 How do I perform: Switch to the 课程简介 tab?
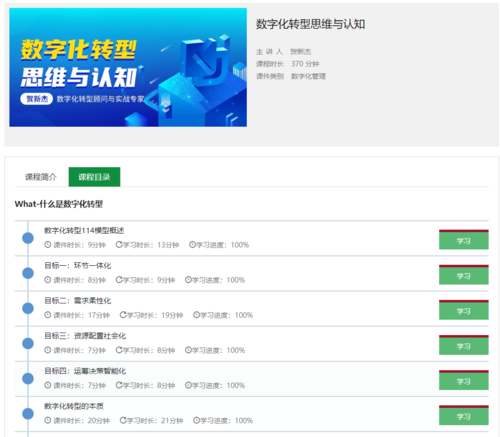tap(41, 177)
